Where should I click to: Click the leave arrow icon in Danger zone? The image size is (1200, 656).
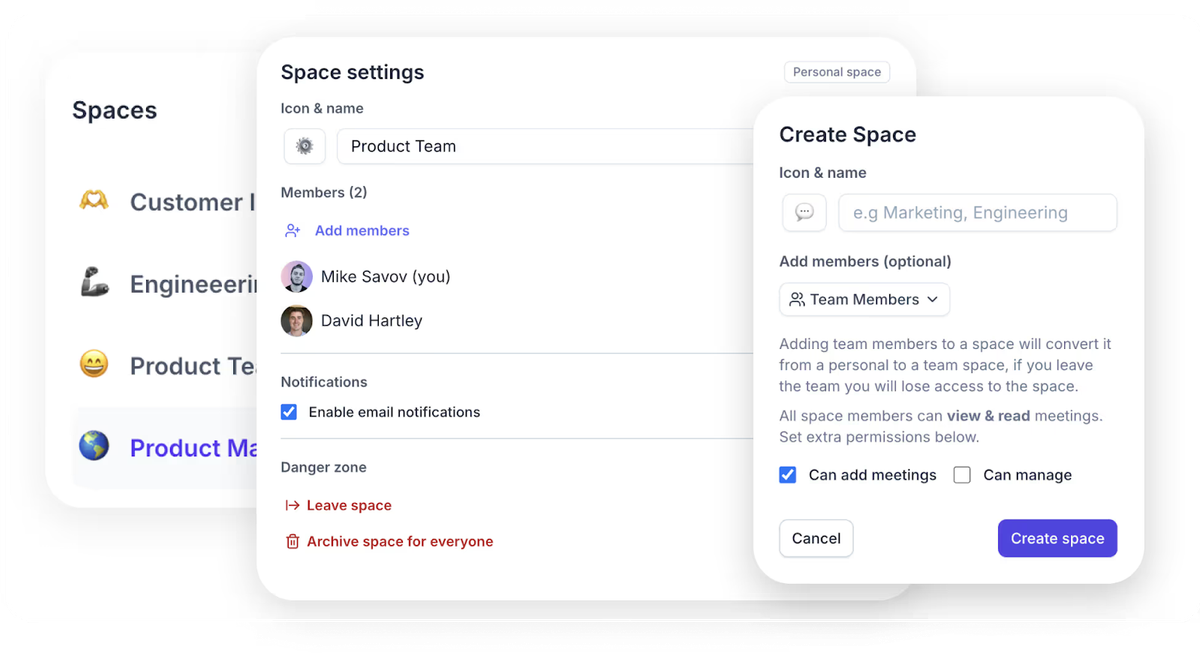[292, 506]
